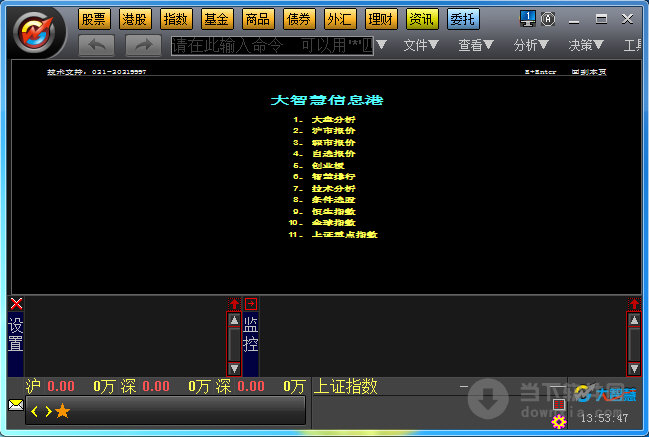Click the orange star favorites icon
Image resolution: width=649 pixels, height=437 pixels.
(62, 411)
